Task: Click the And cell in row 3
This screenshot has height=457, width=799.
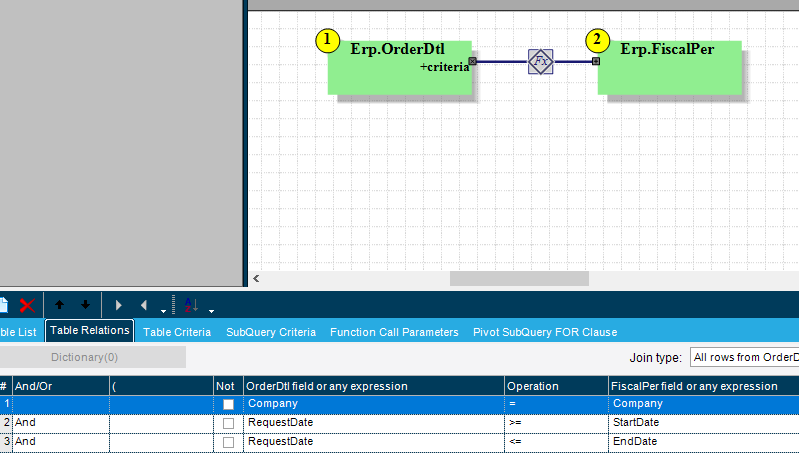Action: click(61, 442)
